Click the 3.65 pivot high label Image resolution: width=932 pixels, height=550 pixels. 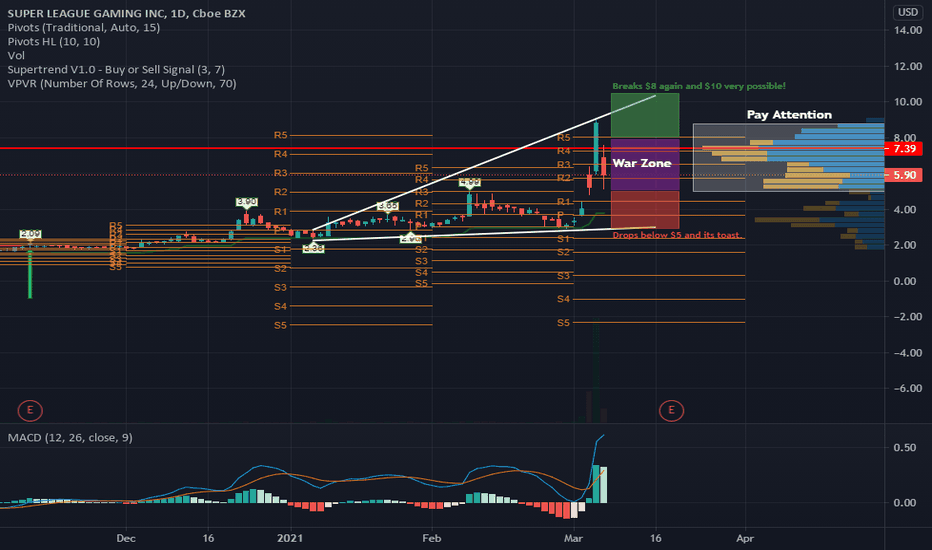(x=388, y=206)
